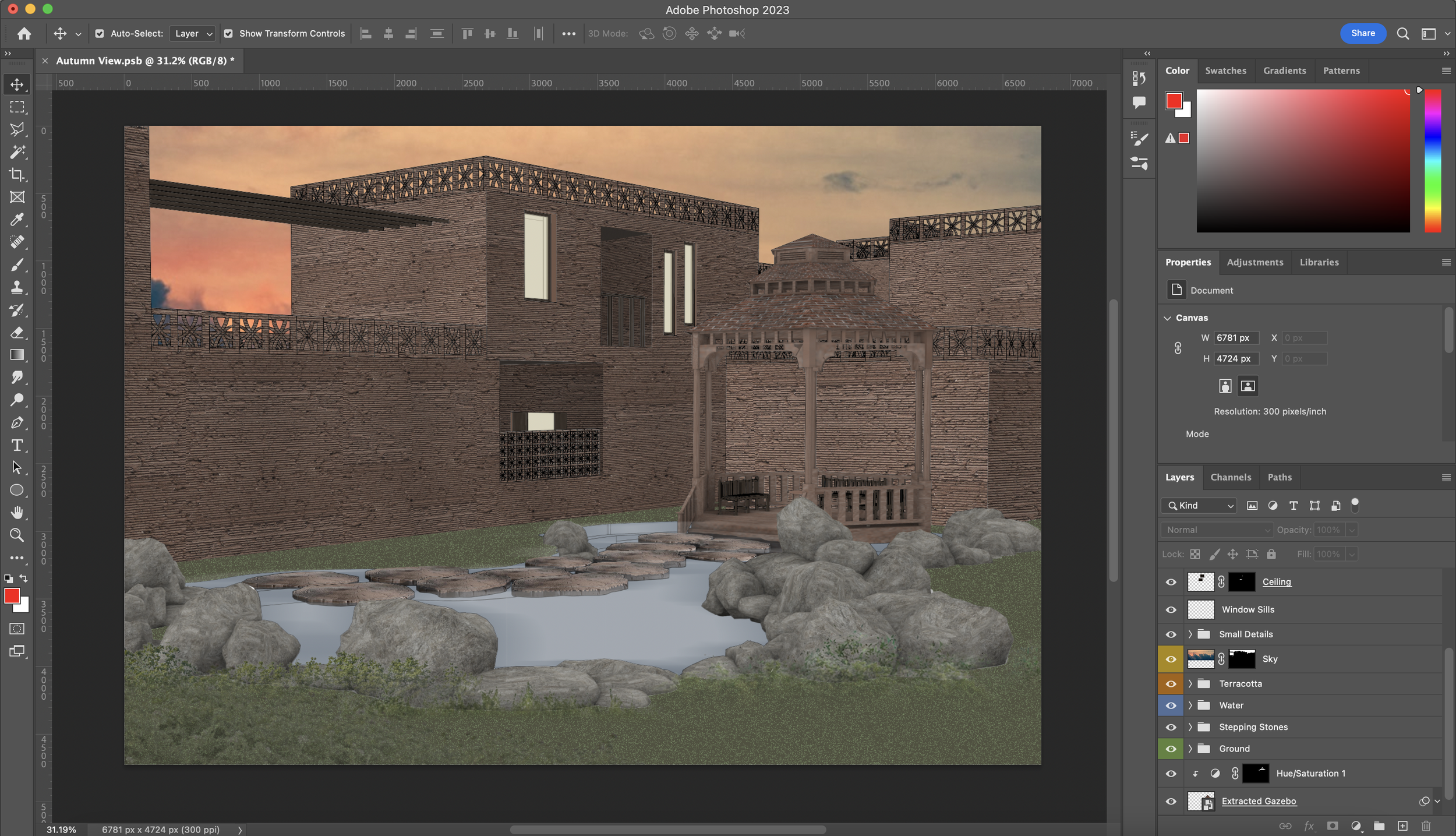The height and width of the screenshot is (836, 1456).
Task: Select the Dodge tool
Action: click(17, 400)
